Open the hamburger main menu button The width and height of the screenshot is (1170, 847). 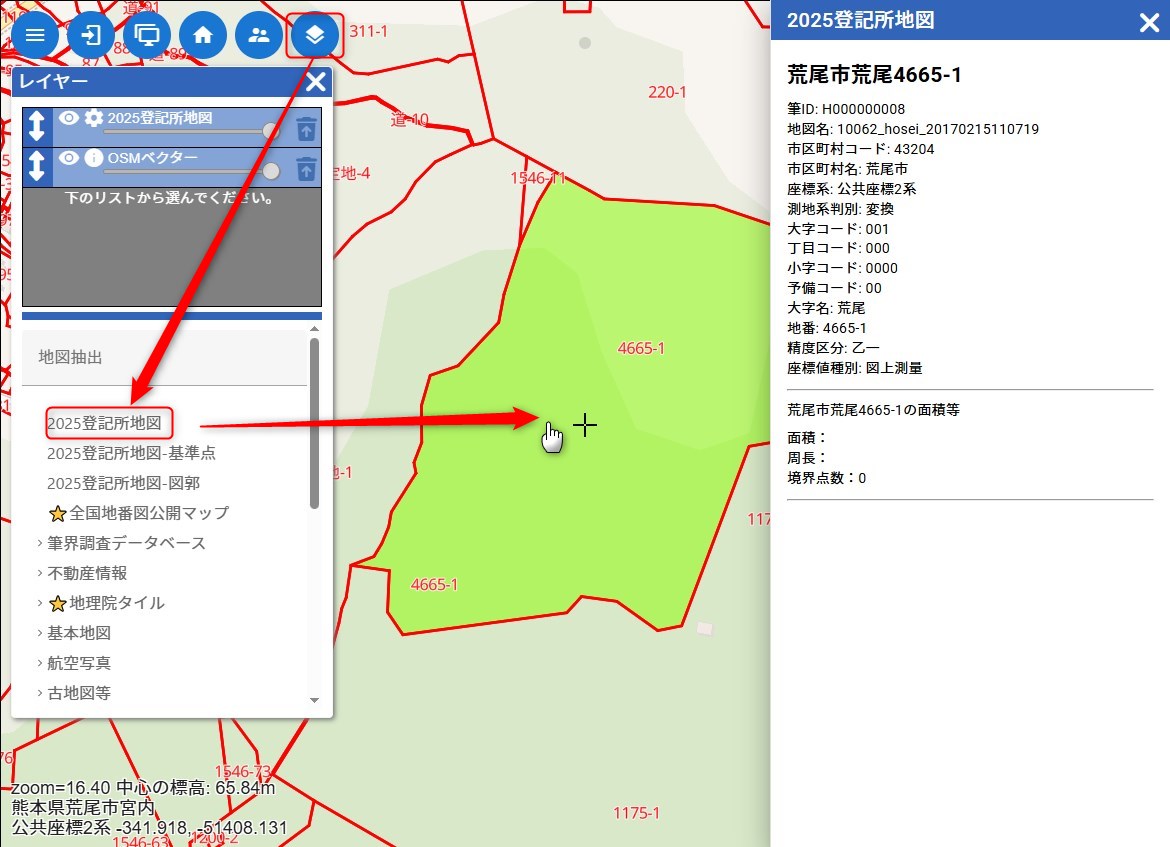[x=35, y=35]
